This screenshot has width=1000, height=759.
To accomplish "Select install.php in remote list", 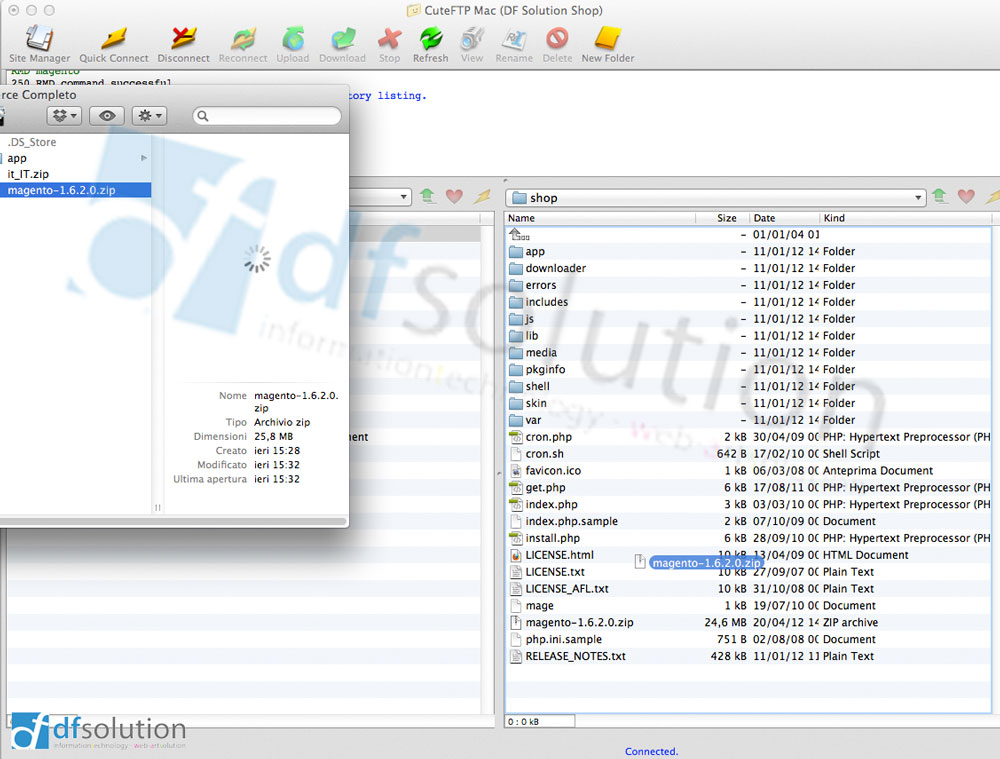I will 749,538.
